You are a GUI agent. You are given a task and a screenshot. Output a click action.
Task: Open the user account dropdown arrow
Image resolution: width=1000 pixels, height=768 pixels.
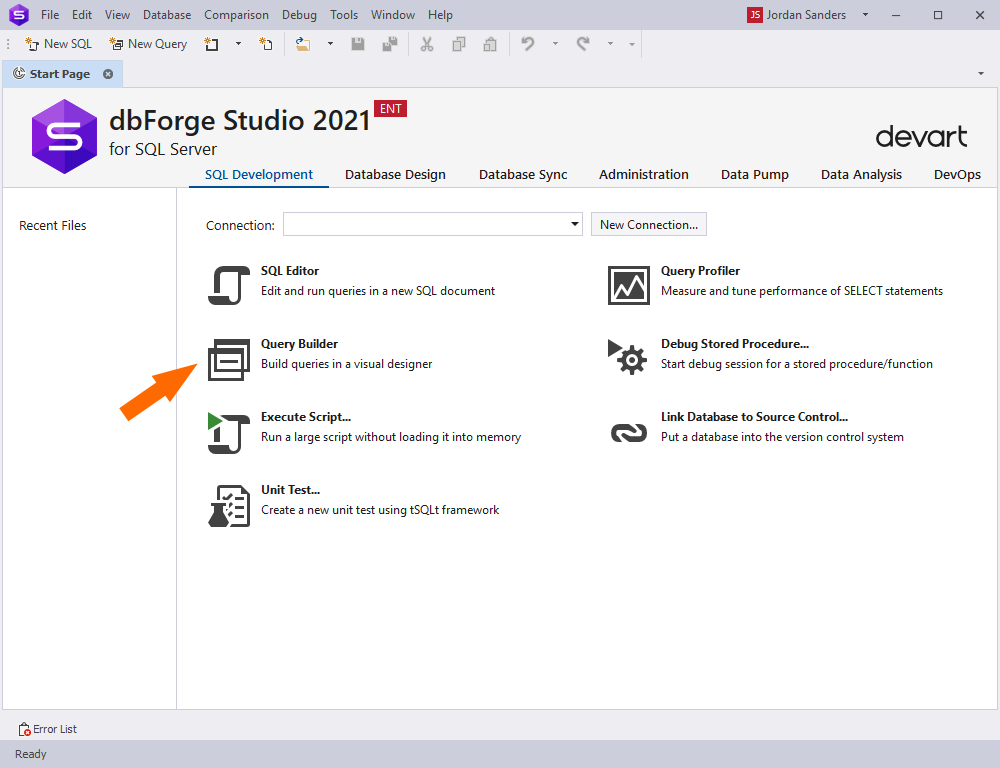pyautogui.click(x=865, y=15)
